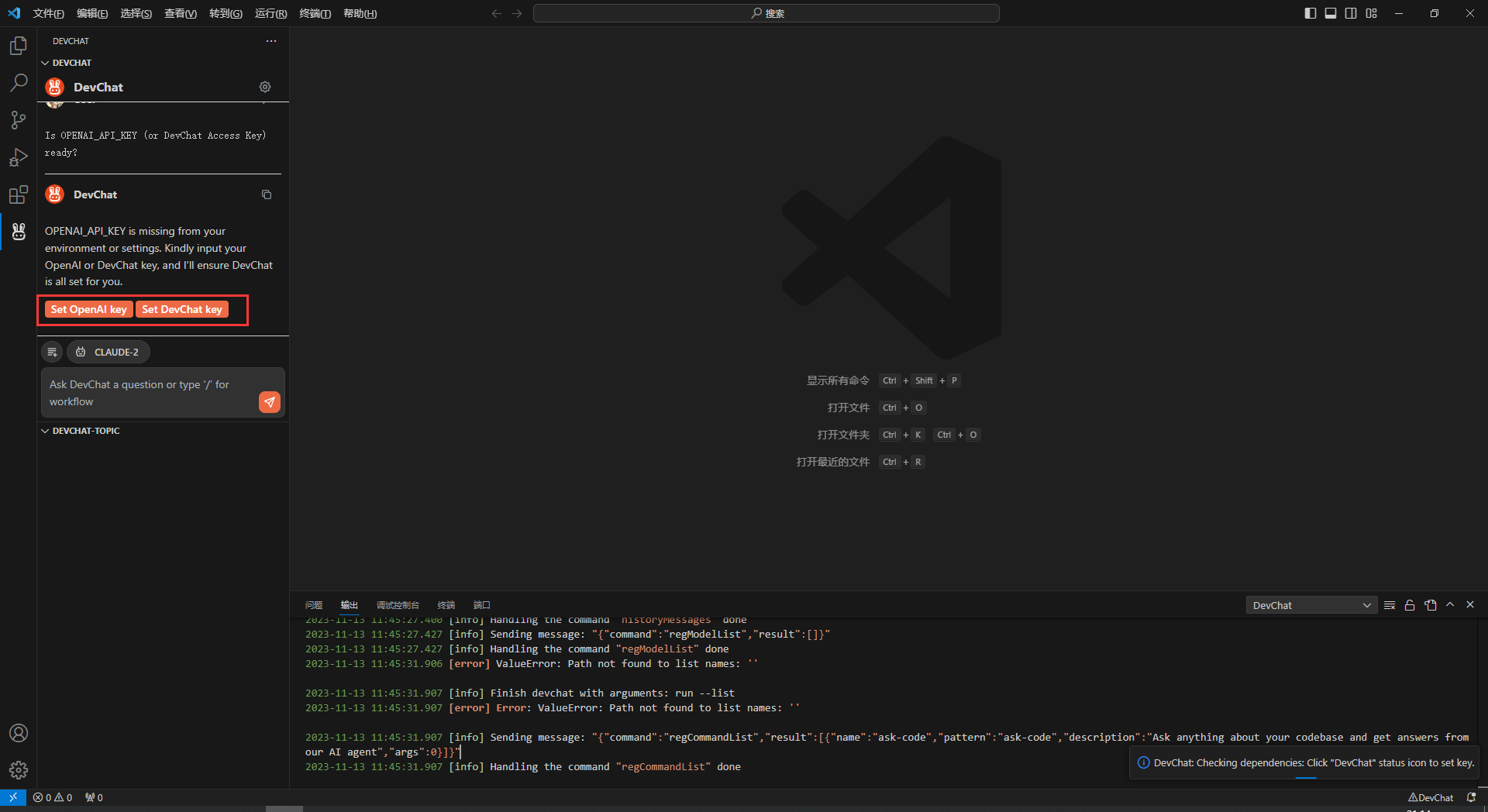The image size is (1488, 812).
Task: Open the Search view in activity bar
Action: [x=19, y=83]
